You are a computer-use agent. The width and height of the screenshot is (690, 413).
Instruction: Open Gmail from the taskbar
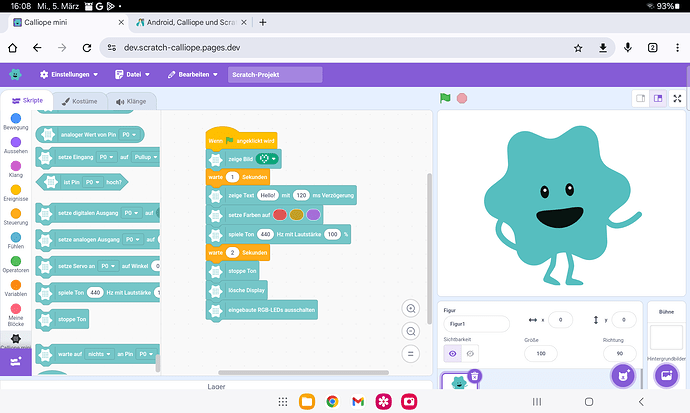[358, 402]
